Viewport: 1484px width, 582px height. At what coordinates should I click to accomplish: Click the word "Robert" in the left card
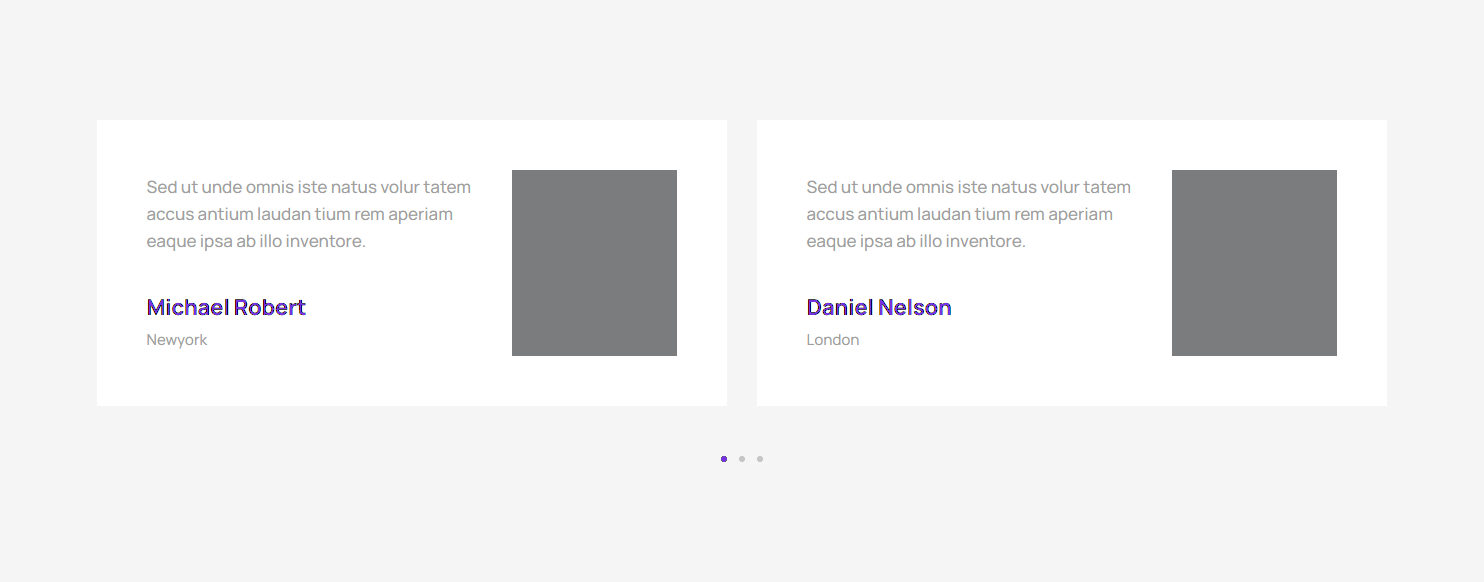(x=269, y=307)
